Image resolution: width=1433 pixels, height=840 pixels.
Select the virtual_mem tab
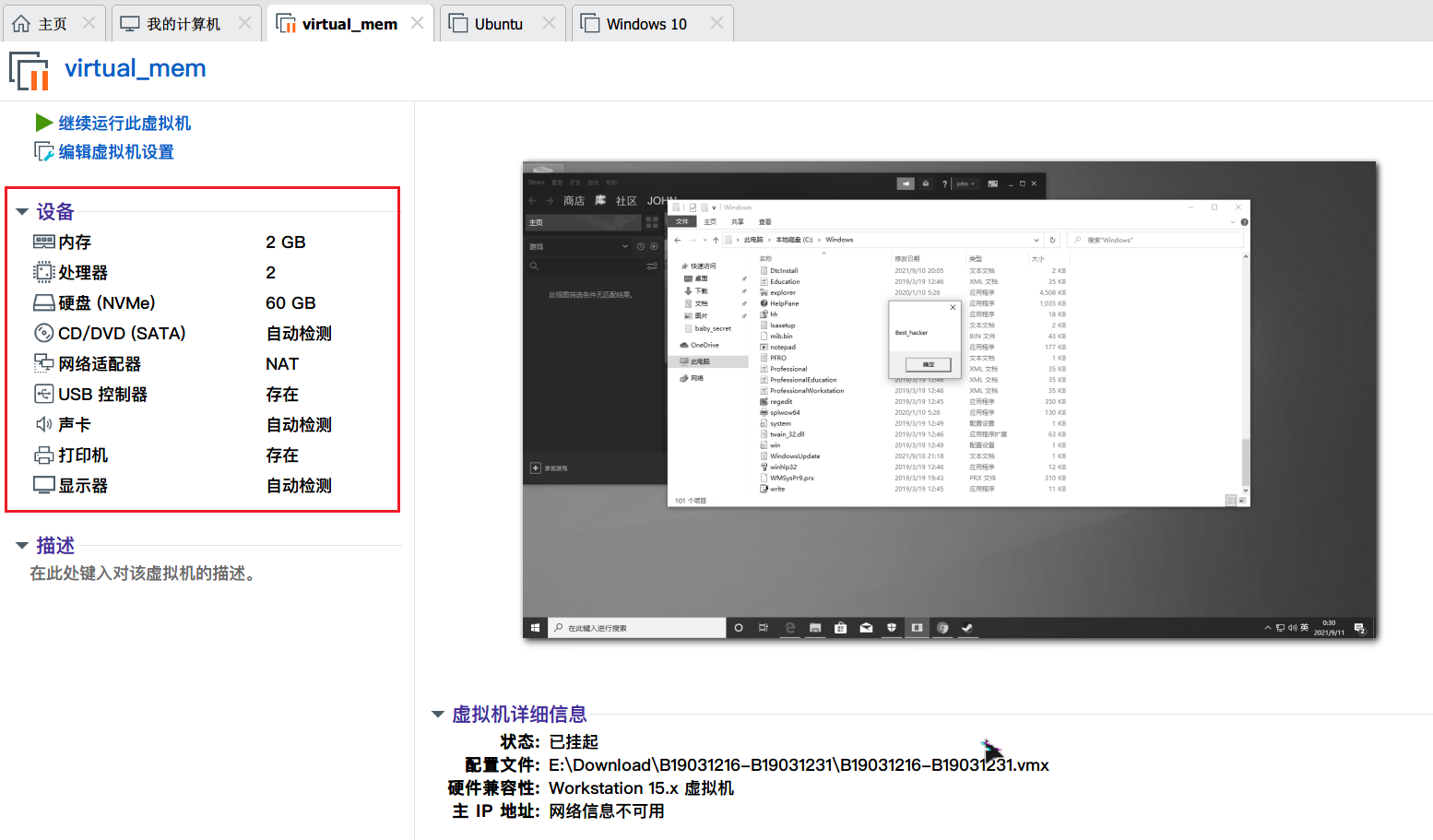tap(350, 23)
